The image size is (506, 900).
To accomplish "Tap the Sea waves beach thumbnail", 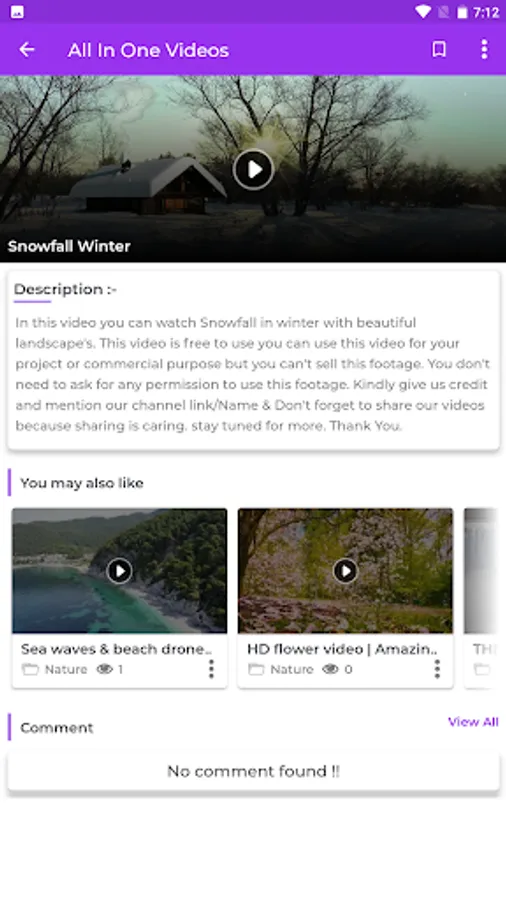I will point(119,571).
